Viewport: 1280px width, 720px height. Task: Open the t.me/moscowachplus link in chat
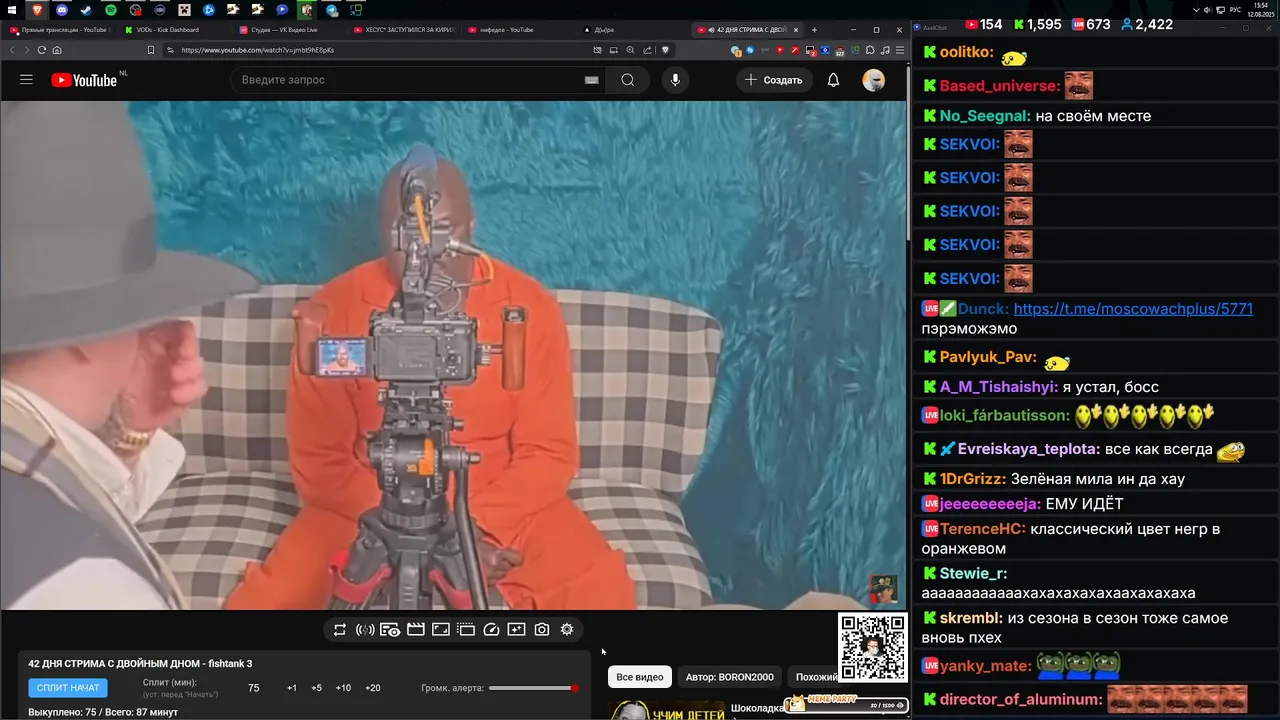point(1133,309)
